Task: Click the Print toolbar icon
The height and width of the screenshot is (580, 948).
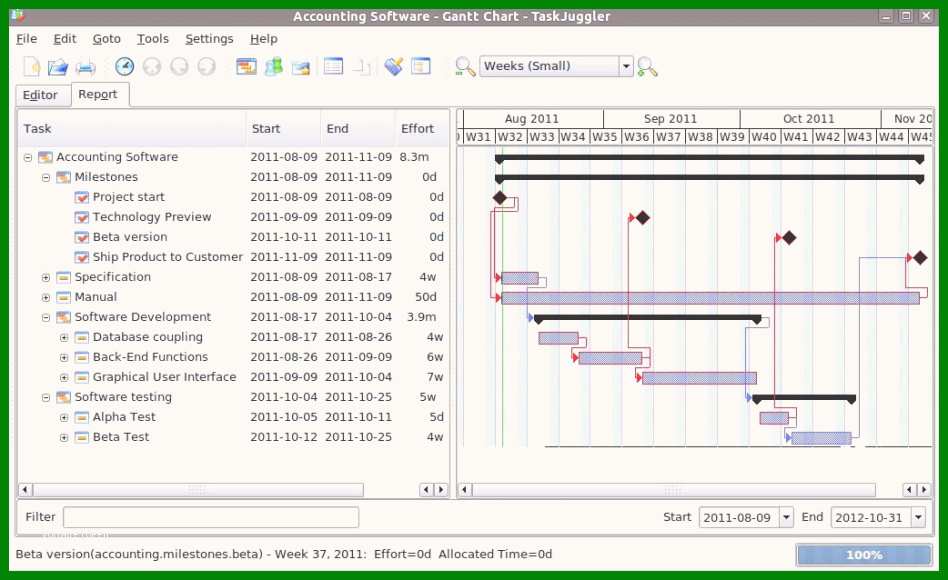Action: tap(85, 67)
